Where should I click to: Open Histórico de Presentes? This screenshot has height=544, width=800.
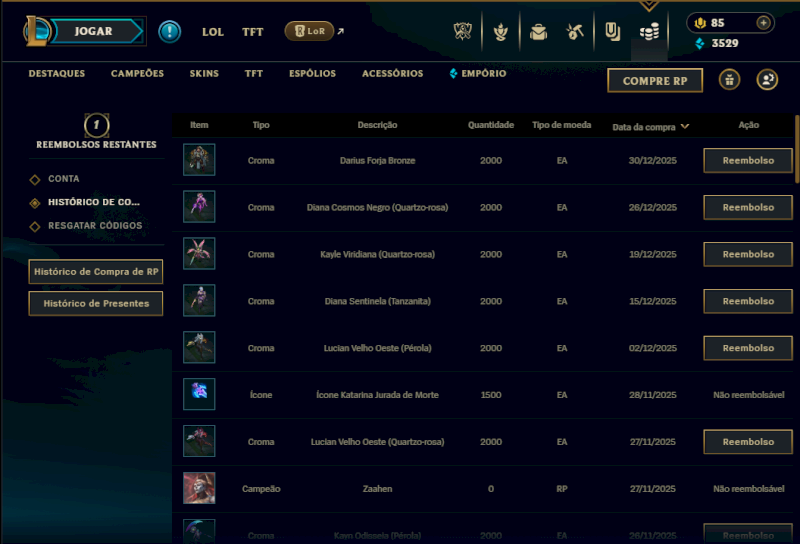point(96,303)
